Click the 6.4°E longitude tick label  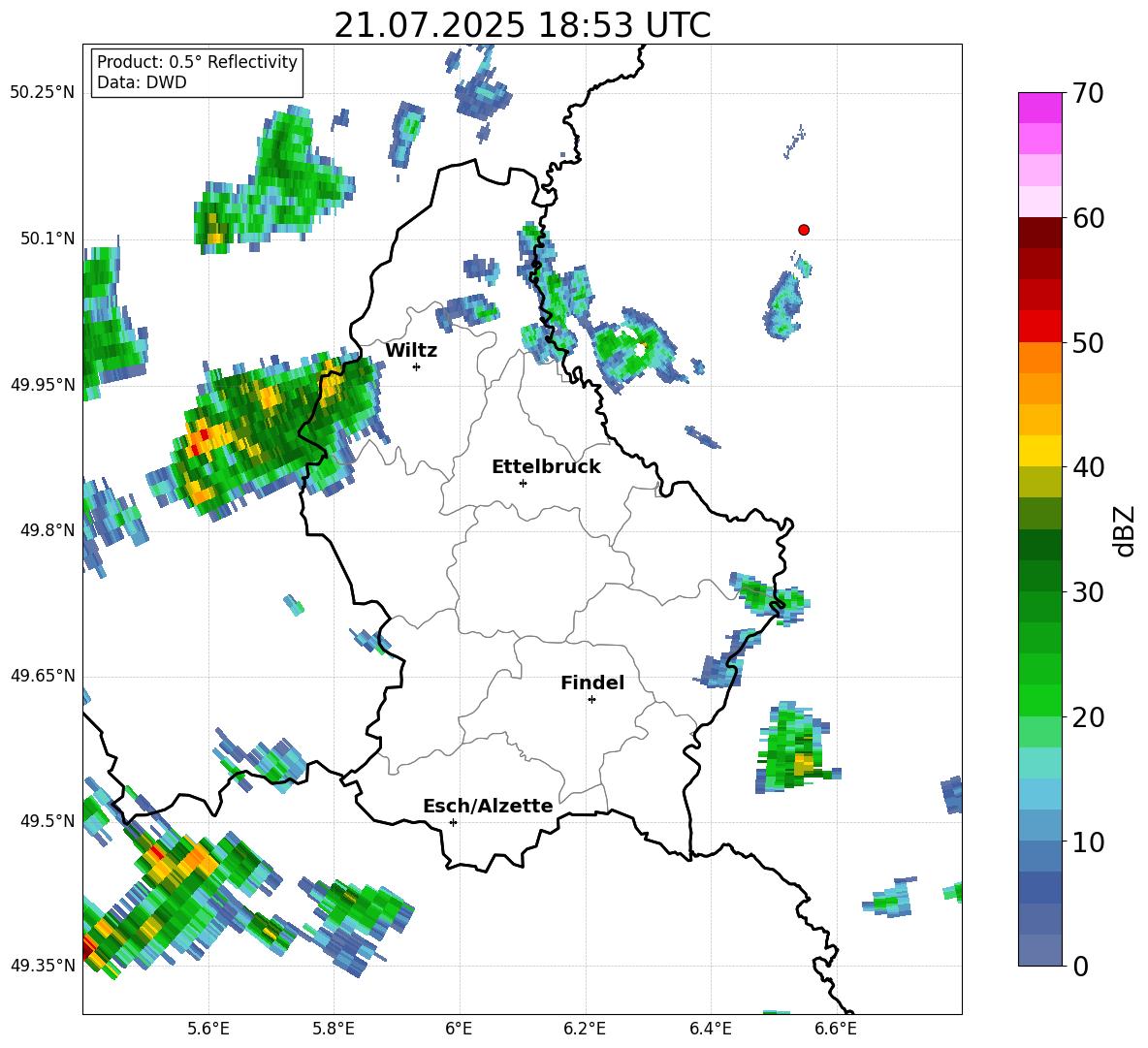pyautogui.click(x=711, y=1029)
